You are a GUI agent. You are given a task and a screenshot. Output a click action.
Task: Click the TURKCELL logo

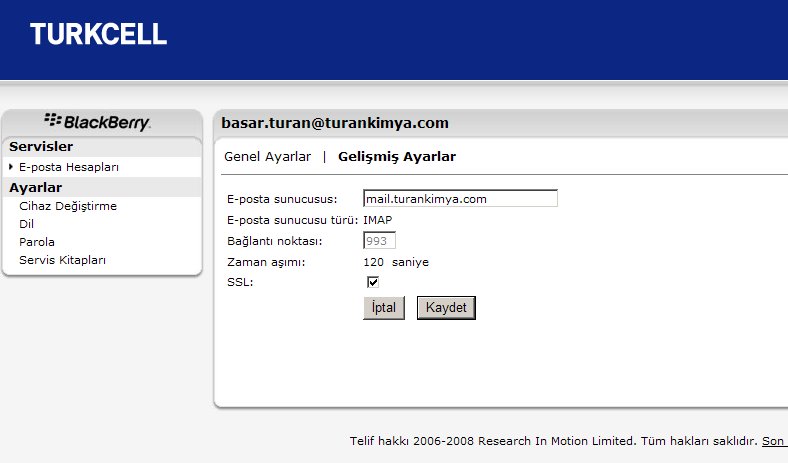tap(98, 34)
